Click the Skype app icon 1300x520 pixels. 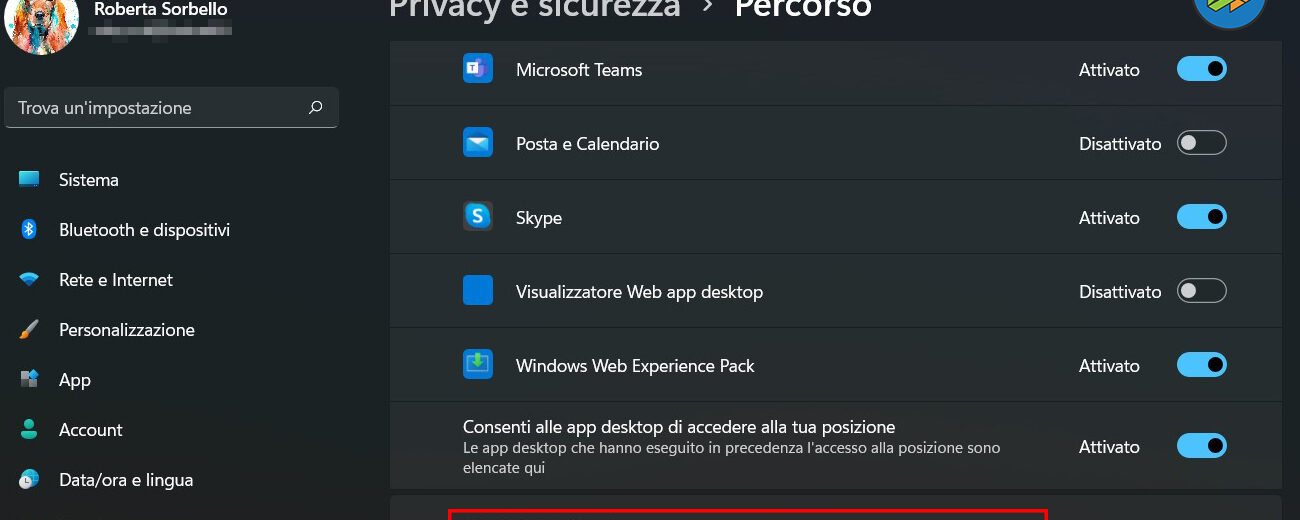tap(477, 217)
